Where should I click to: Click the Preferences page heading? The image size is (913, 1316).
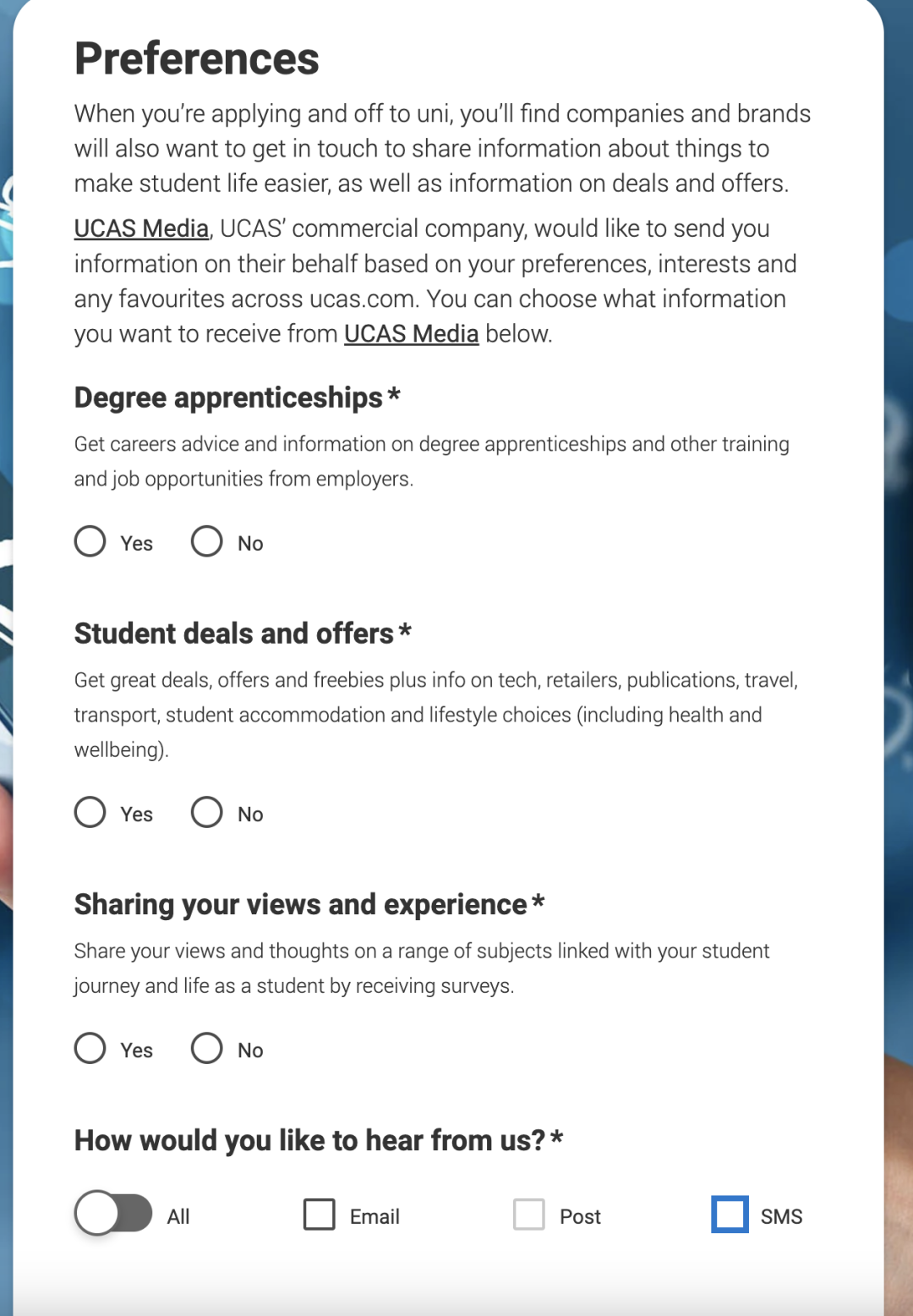tap(196, 58)
